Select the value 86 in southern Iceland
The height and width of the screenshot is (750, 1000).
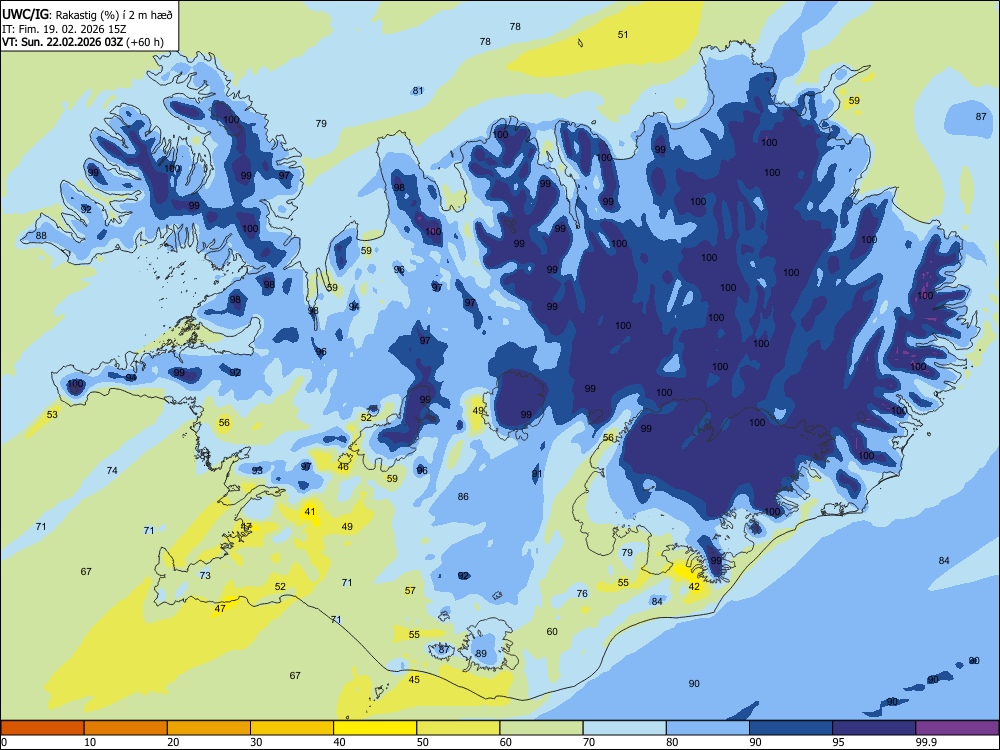coord(463,496)
